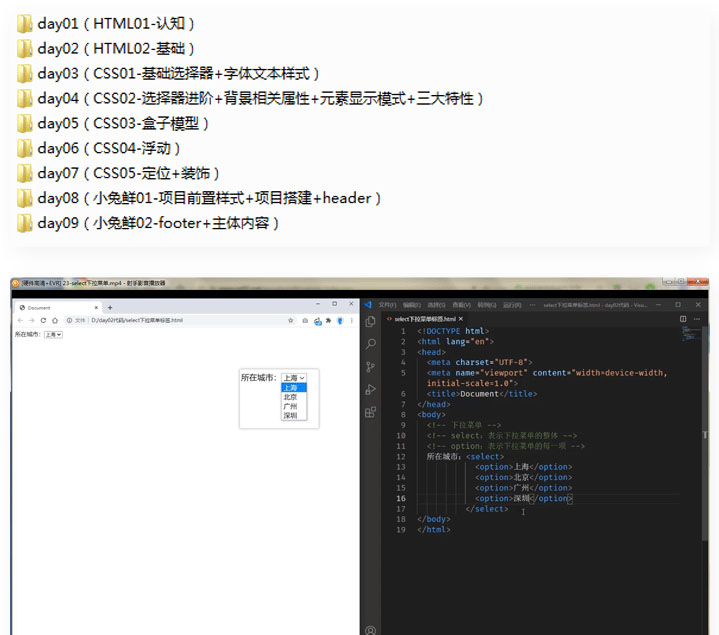This screenshot has width=719, height=635.
Task: Click the <title>Document</title> code line
Action: tap(481, 394)
